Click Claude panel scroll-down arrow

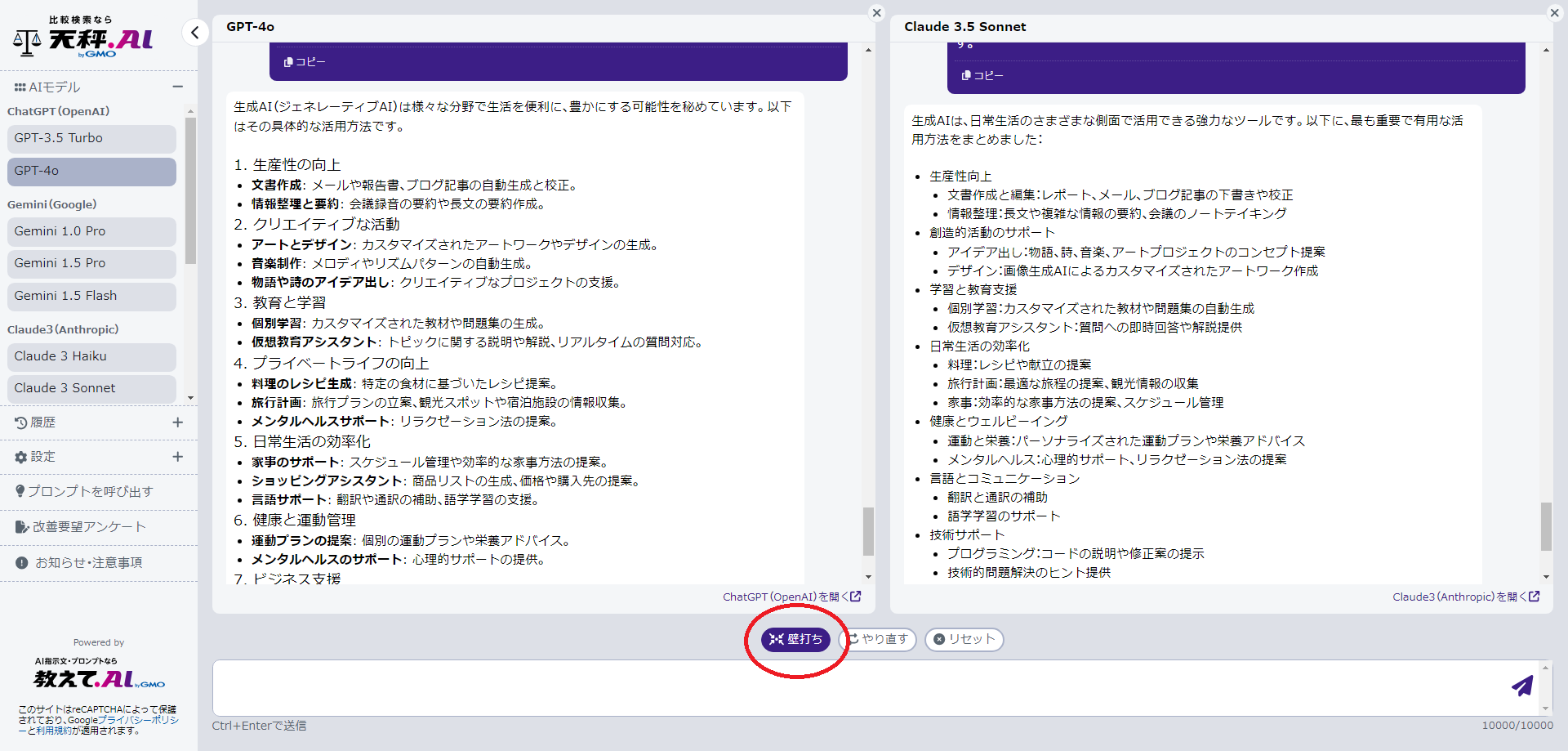click(x=1546, y=577)
